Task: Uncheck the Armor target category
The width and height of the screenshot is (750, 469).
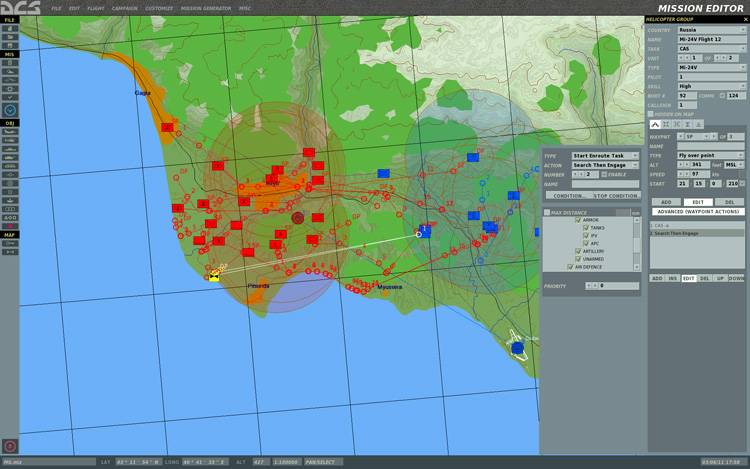Action: click(578, 220)
